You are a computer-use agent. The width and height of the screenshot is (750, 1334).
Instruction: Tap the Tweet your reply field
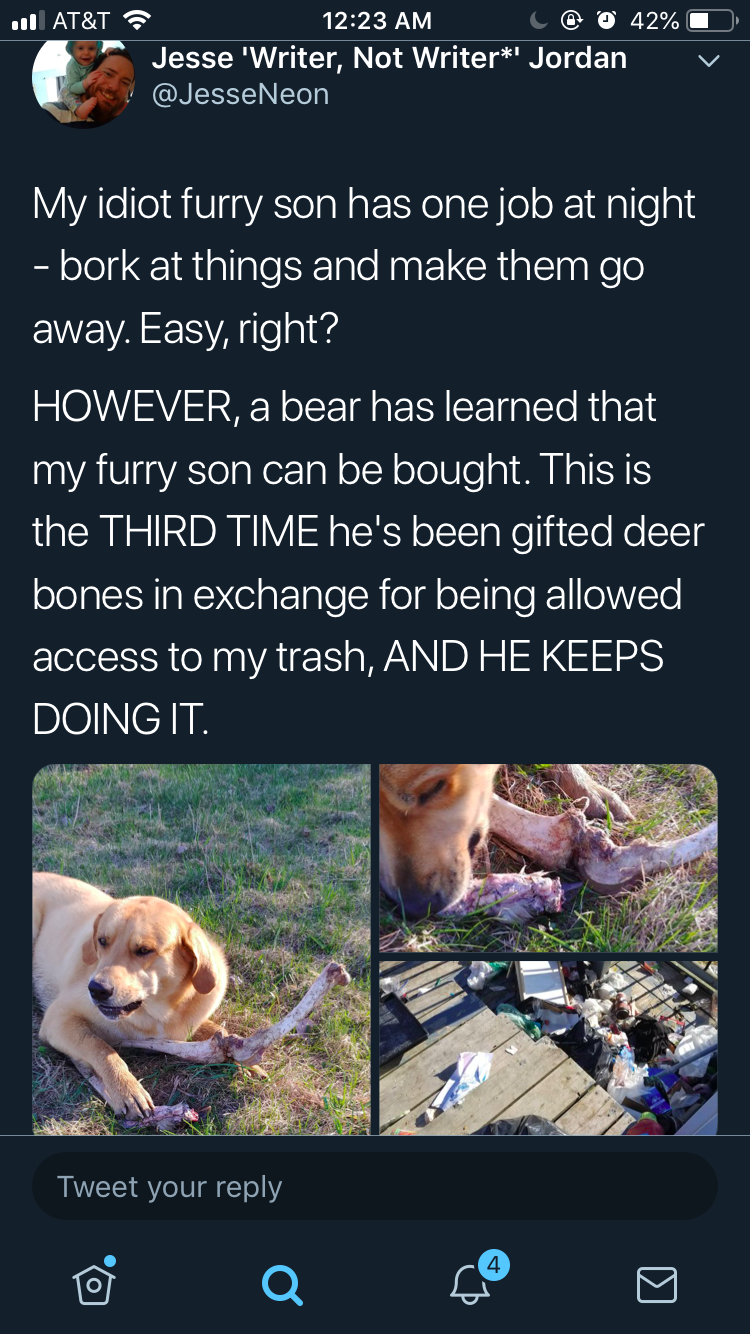pyautogui.click(x=375, y=1186)
